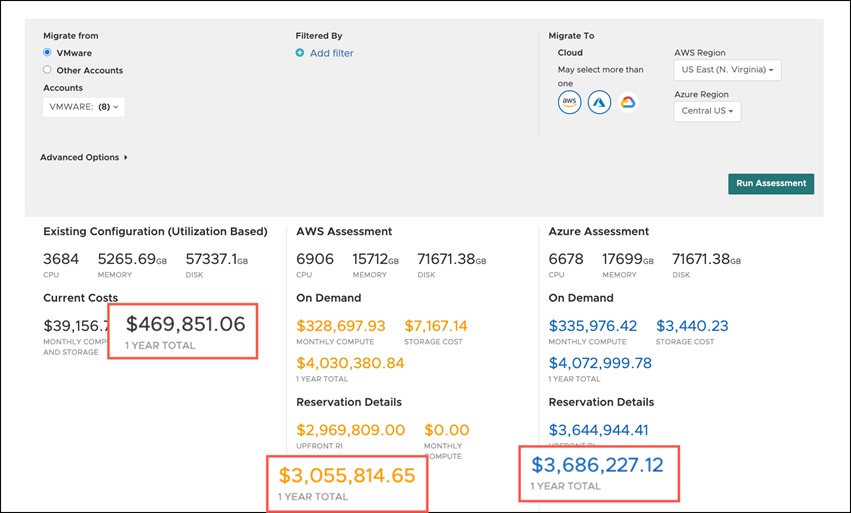Click the AWS storage cost $7,167.14

pyautogui.click(x=436, y=326)
